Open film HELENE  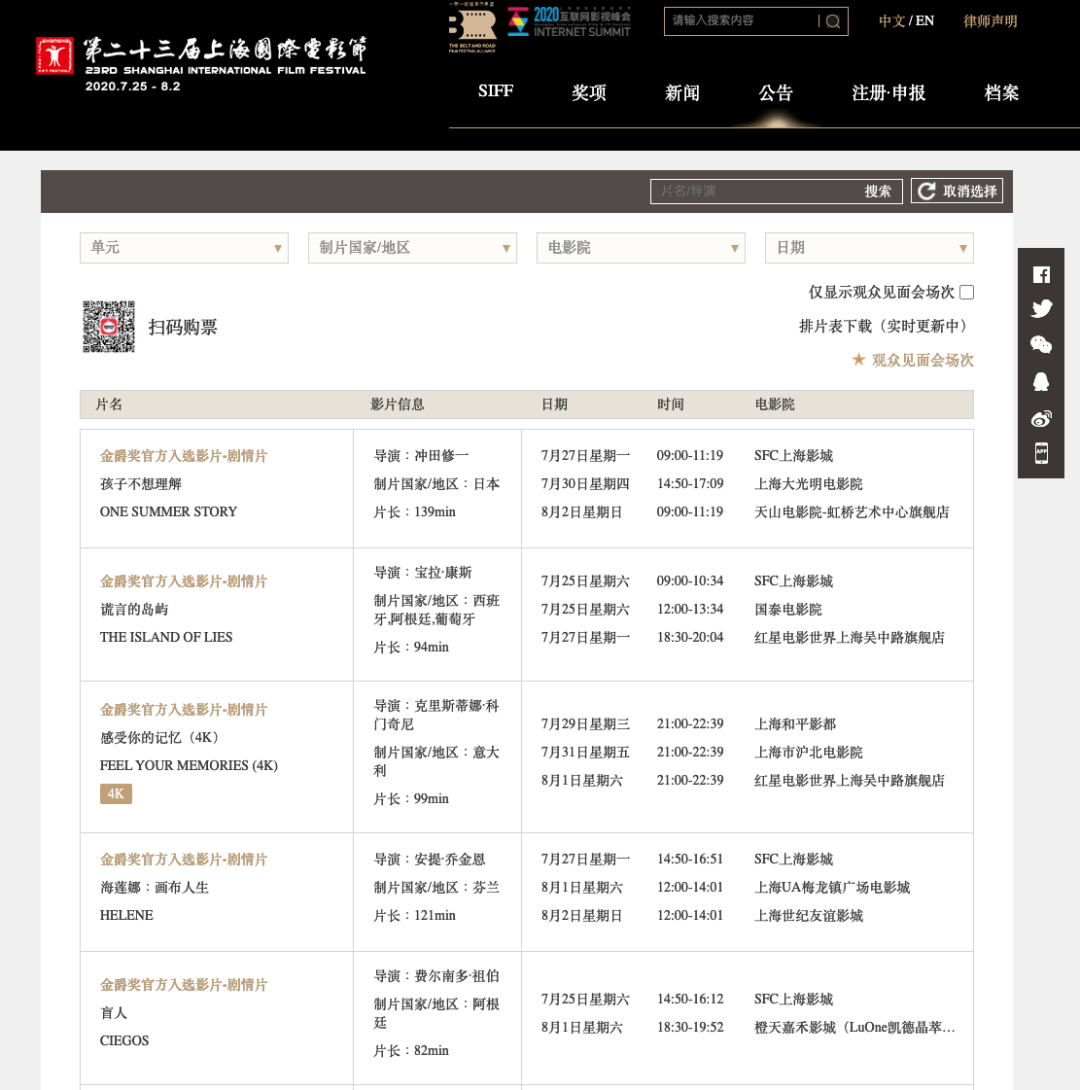point(126,916)
